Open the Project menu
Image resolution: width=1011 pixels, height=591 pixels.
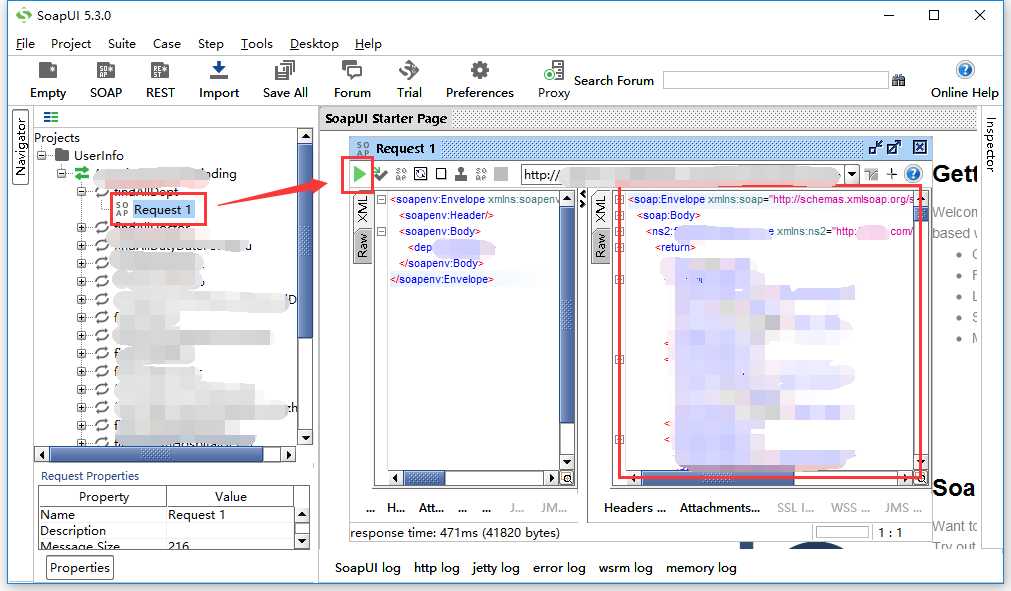coord(71,44)
